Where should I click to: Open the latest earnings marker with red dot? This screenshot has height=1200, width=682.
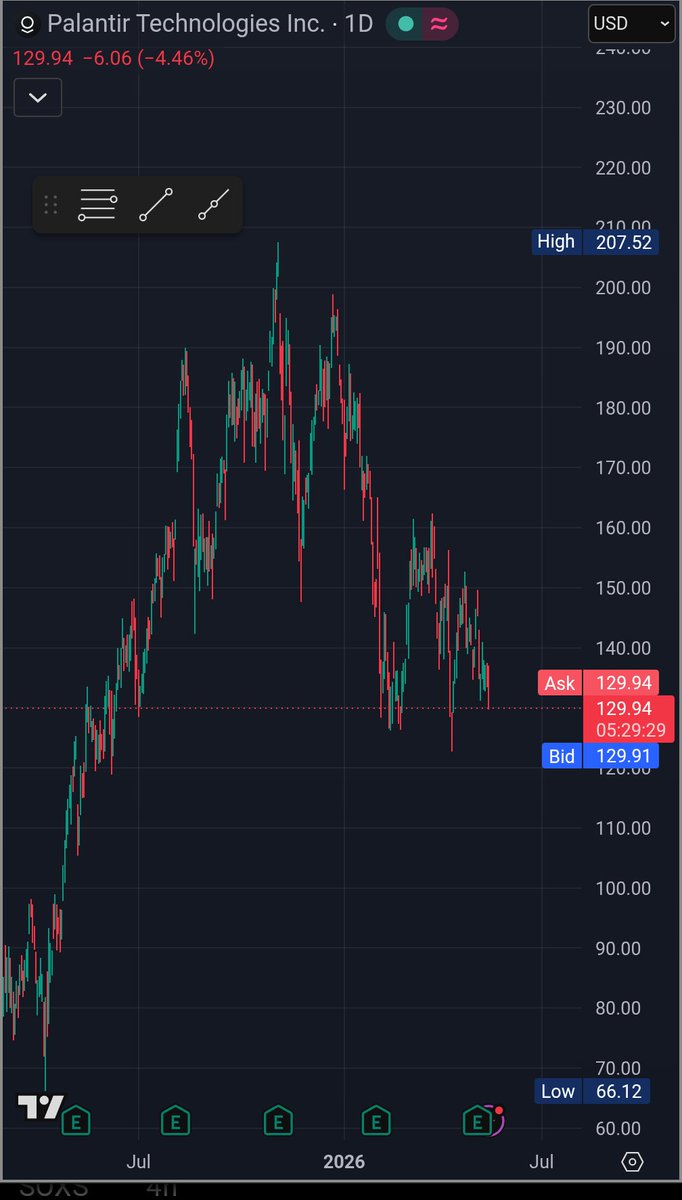pos(480,1120)
